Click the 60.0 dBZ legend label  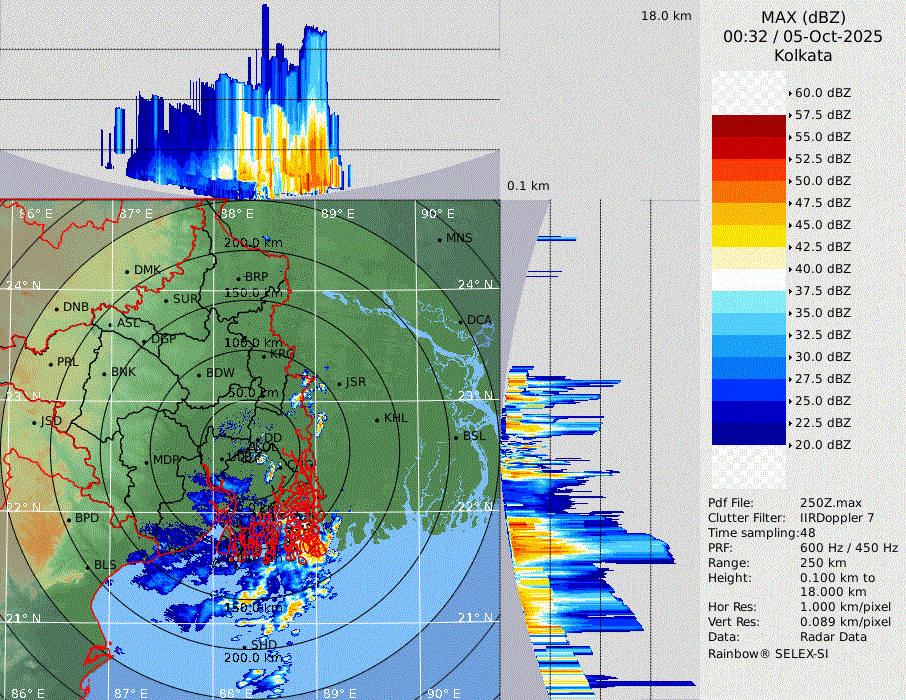click(823, 93)
